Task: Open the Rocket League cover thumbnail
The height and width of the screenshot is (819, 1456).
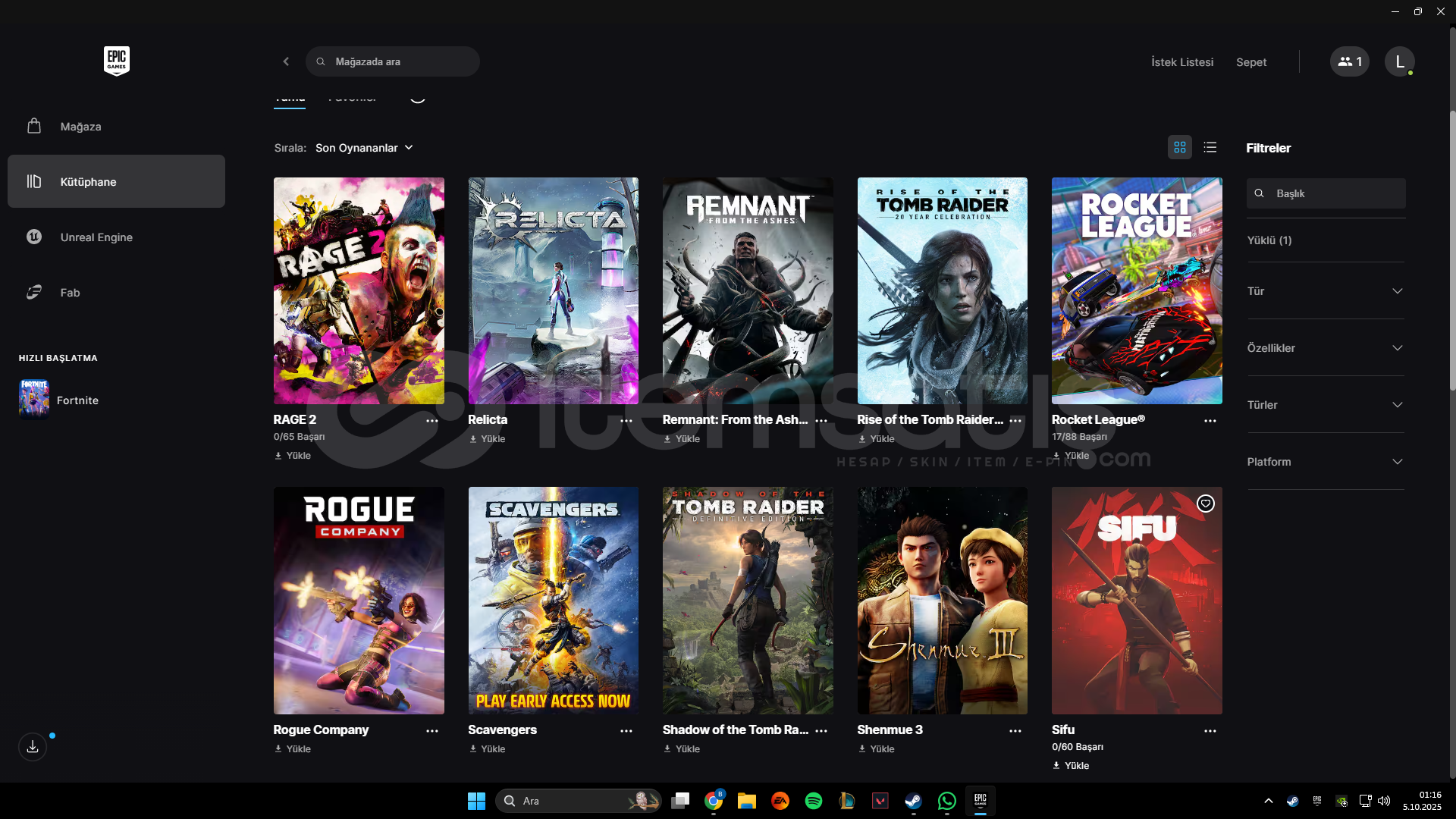Action: point(1136,290)
